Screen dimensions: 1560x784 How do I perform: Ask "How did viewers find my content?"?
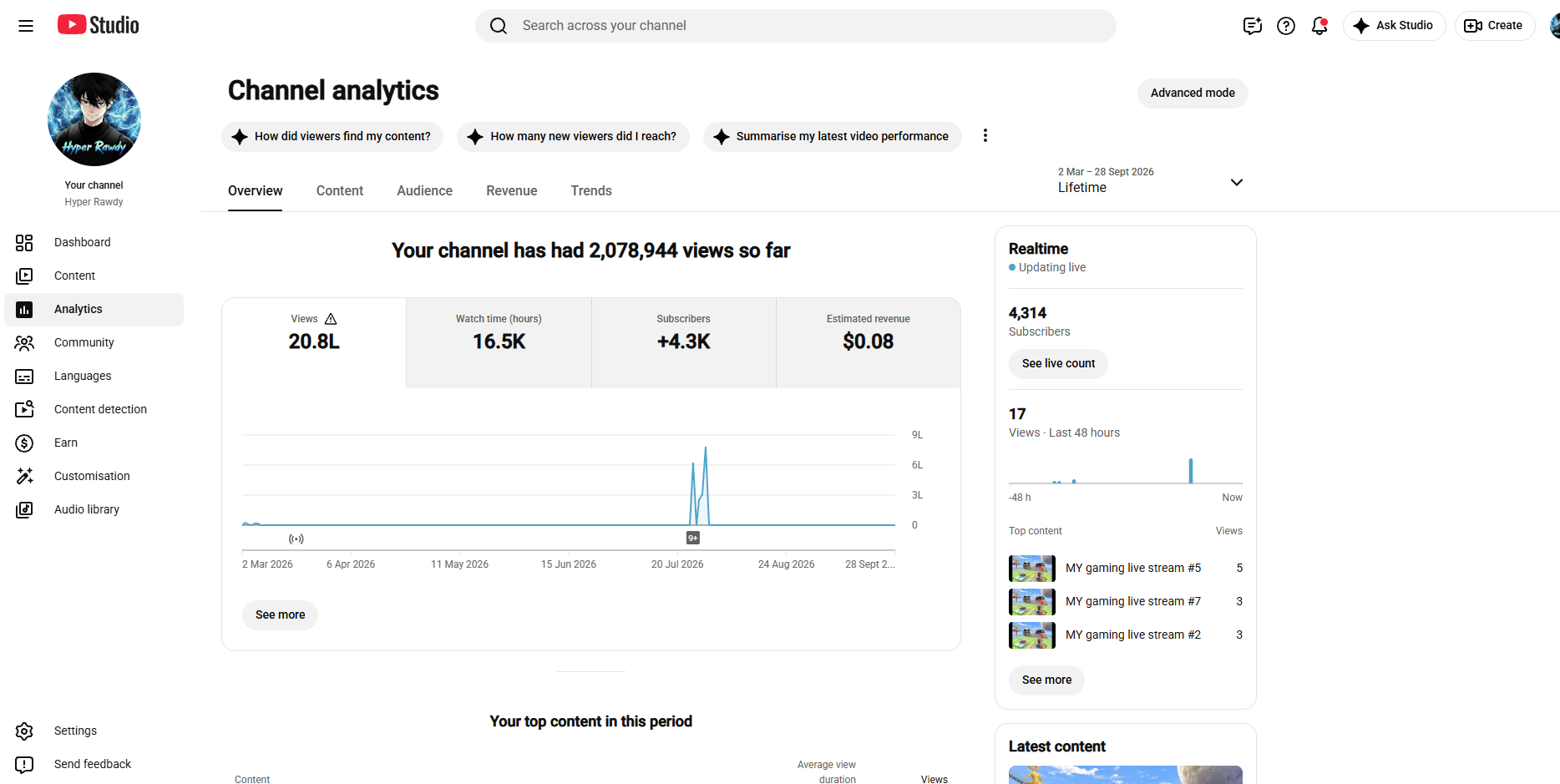coord(332,136)
